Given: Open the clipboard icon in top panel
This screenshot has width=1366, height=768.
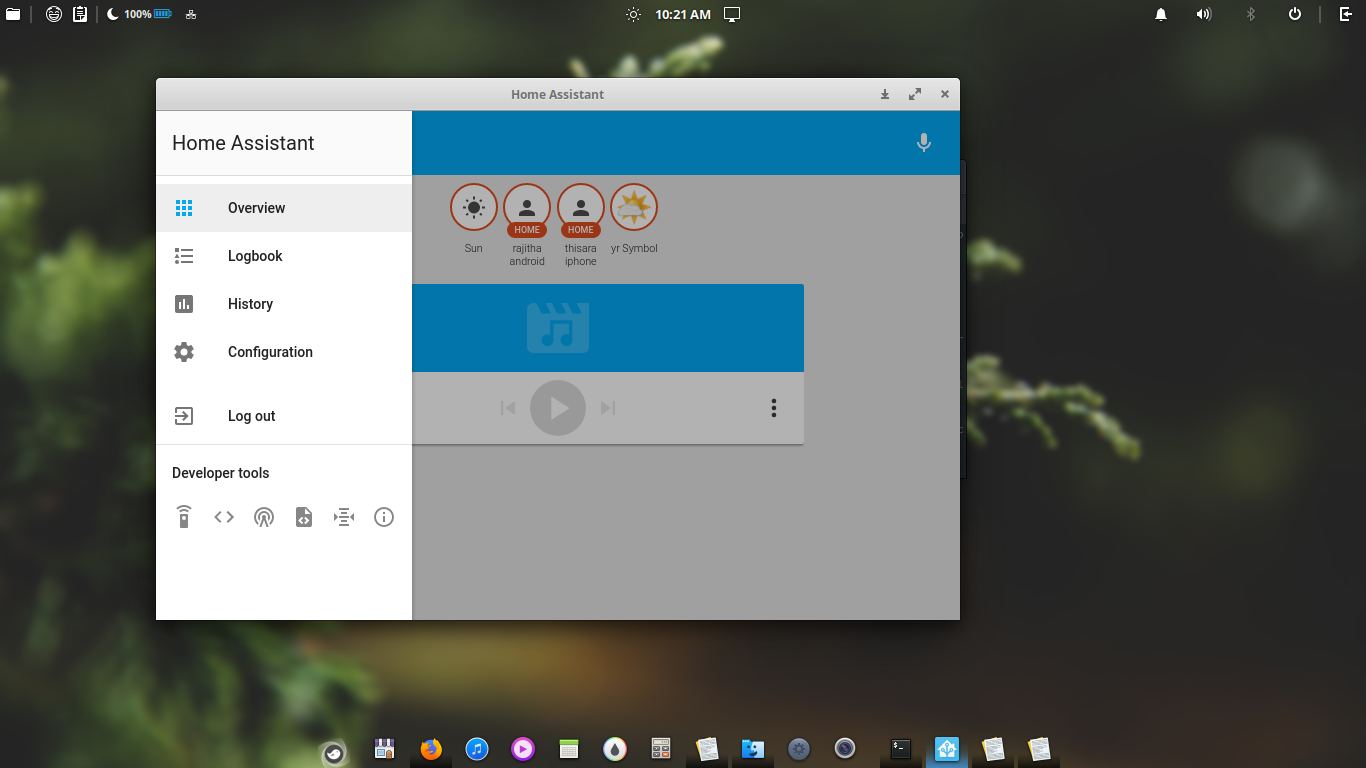Looking at the screenshot, I should pos(80,14).
